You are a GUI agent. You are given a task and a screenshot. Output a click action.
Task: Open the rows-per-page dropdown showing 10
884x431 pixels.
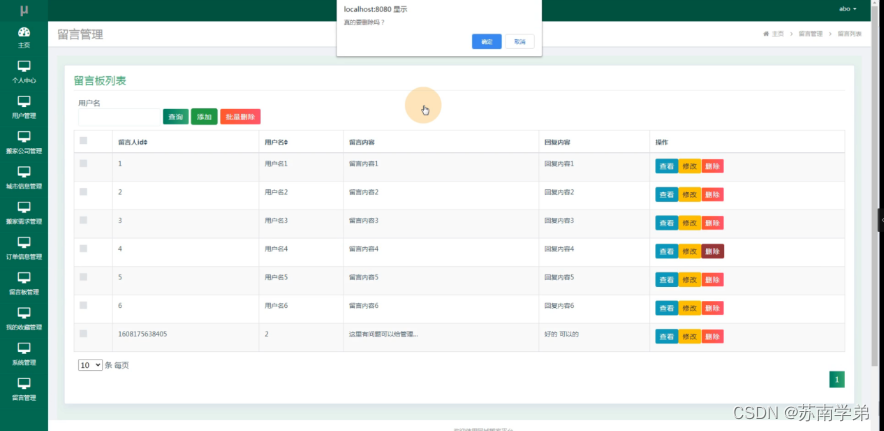pos(90,365)
